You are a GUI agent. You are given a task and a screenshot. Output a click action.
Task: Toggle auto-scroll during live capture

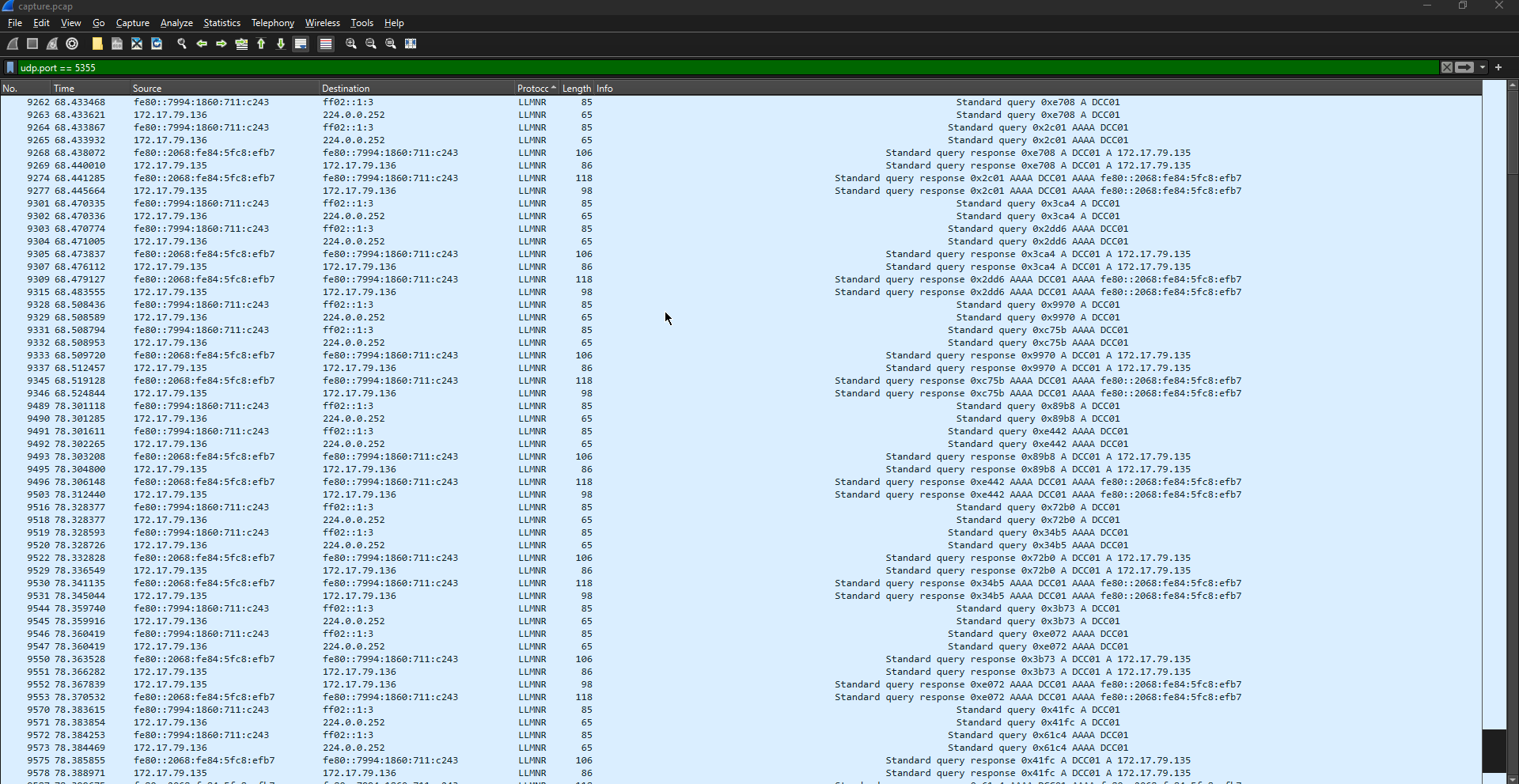pos(301,44)
